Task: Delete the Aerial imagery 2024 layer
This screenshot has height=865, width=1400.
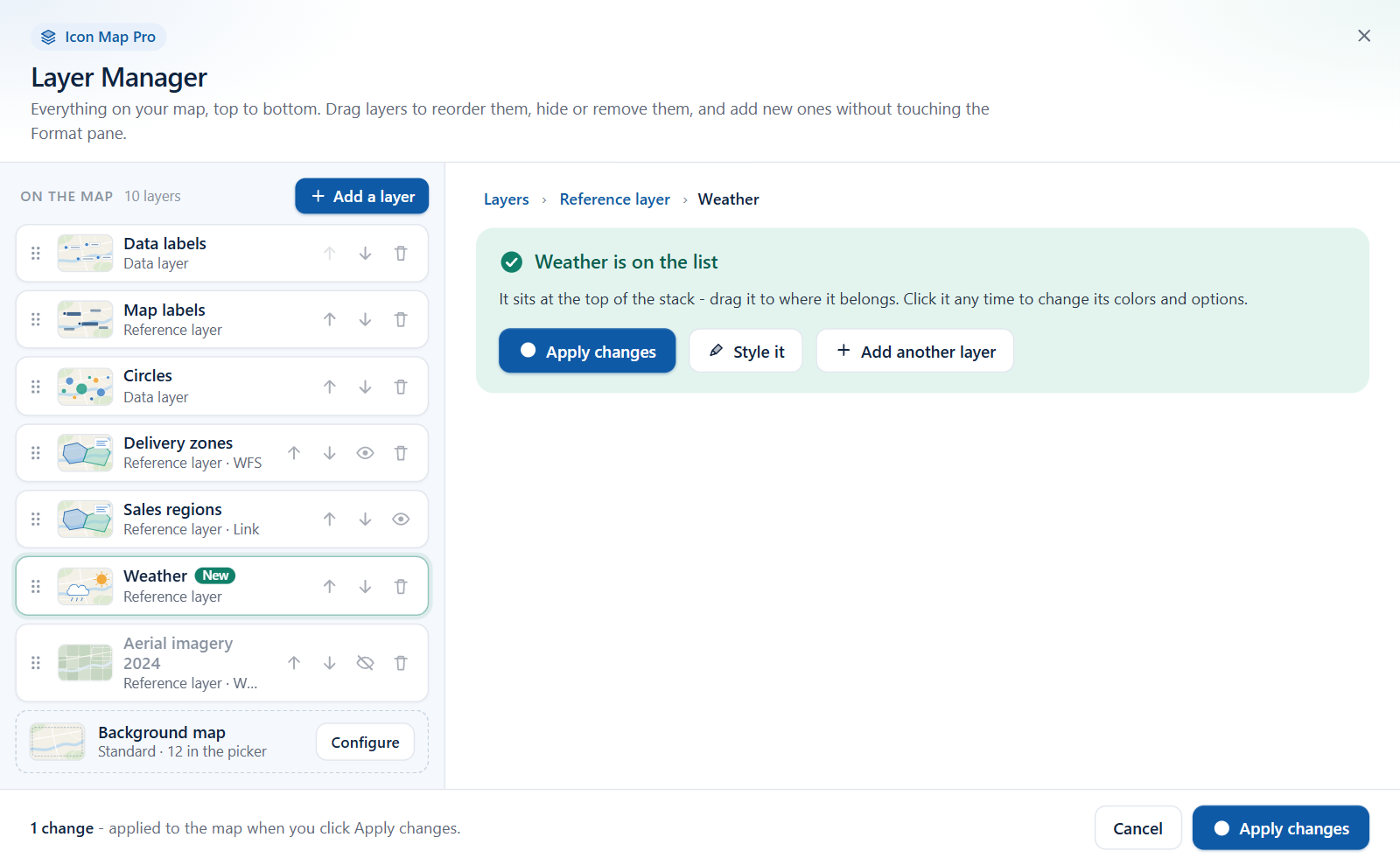Action: pyautogui.click(x=401, y=663)
